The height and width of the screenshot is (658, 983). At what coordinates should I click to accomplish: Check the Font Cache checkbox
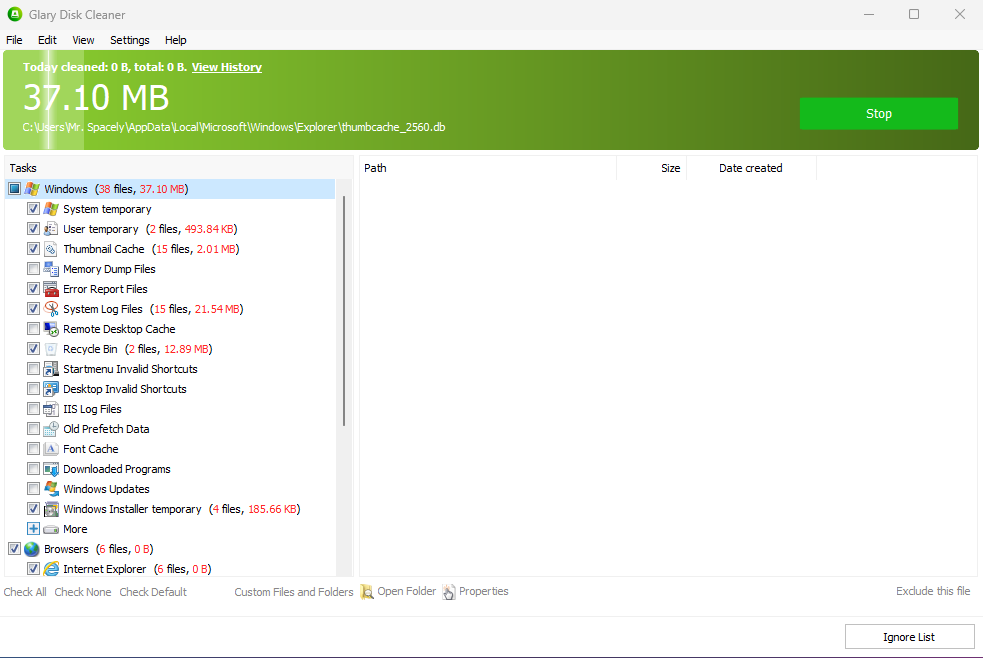pyautogui.click(x=33, y=449)
